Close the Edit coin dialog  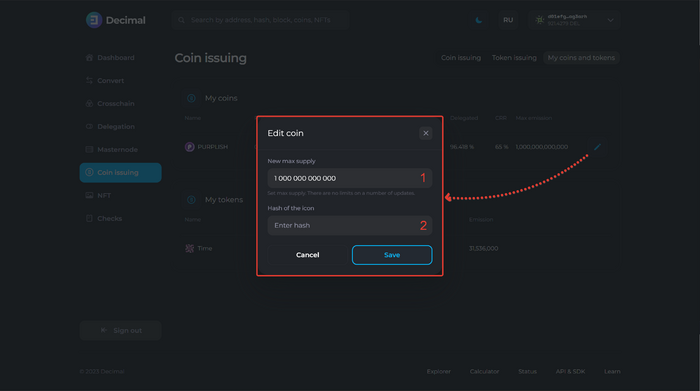[x=426, y=133]
